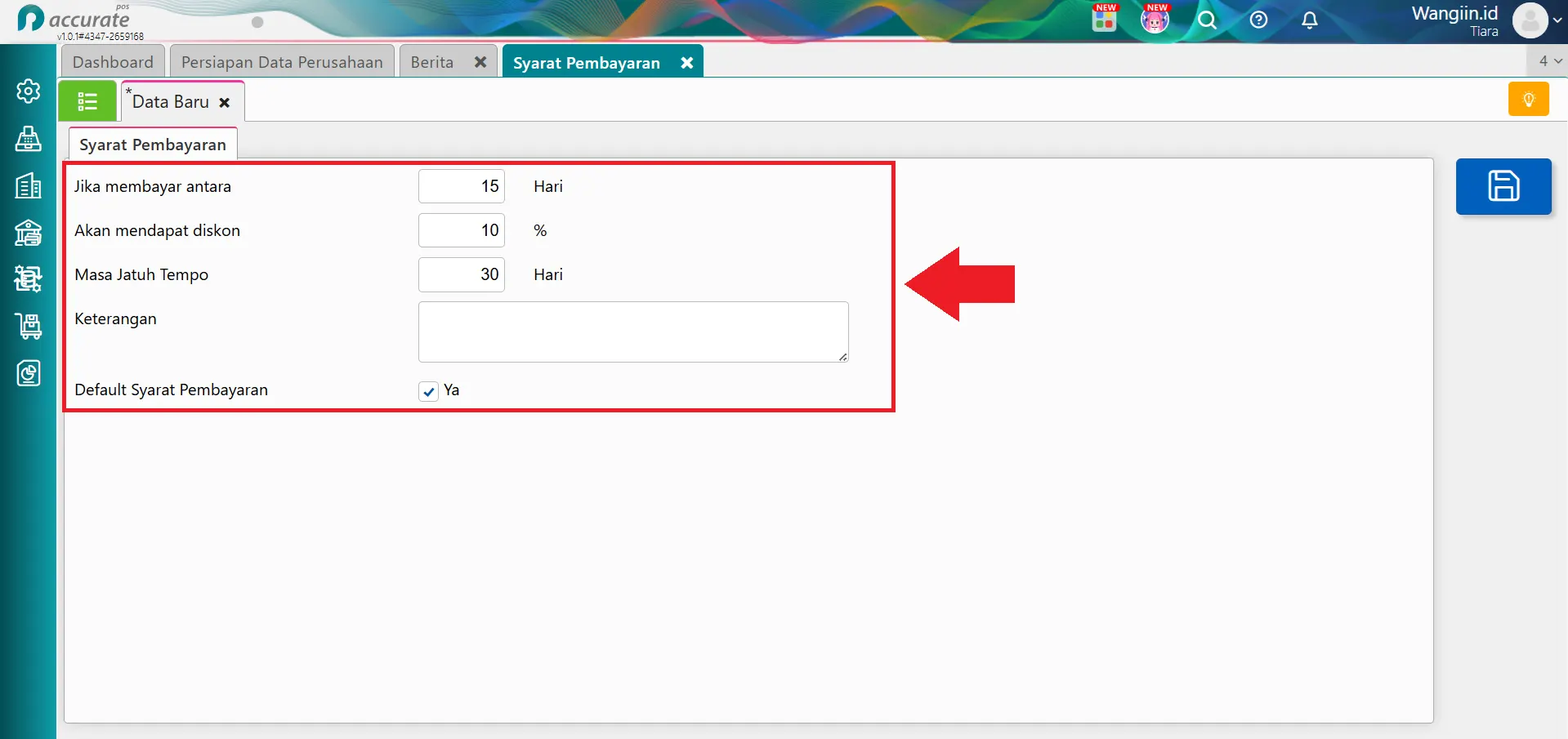The height and width of the screenshot is (739, 1568).
Task: Click the Jika membayar antara days field
Action: [x=462, y=186]
